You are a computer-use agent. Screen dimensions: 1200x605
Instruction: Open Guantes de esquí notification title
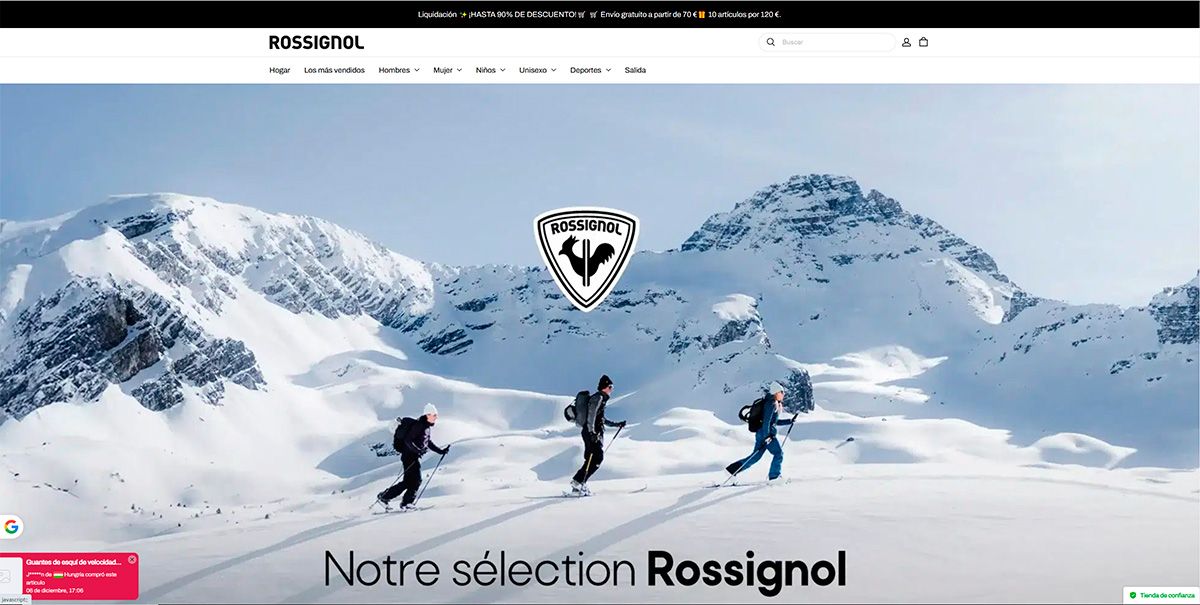click(x=74, y=562)
